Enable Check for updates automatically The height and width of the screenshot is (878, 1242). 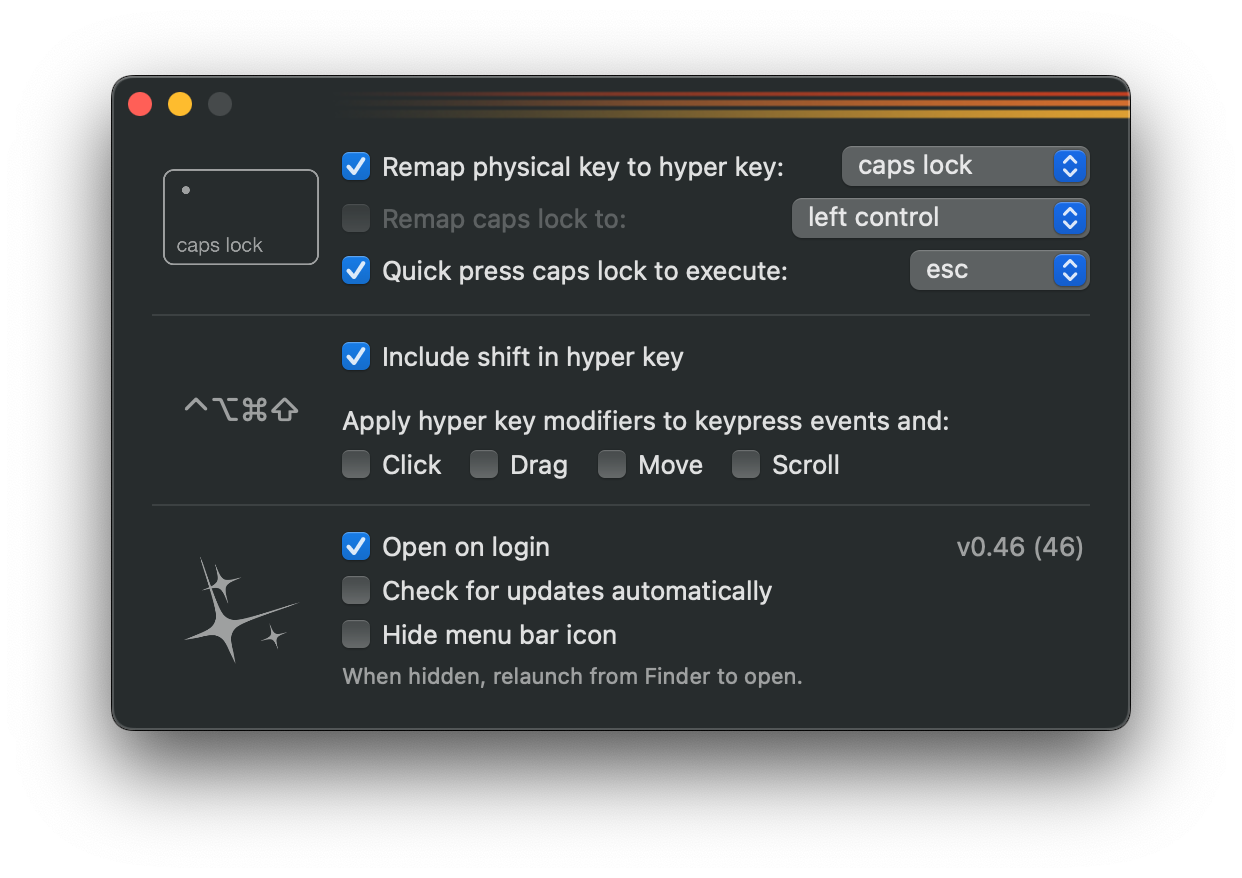(x=356, y=591)
